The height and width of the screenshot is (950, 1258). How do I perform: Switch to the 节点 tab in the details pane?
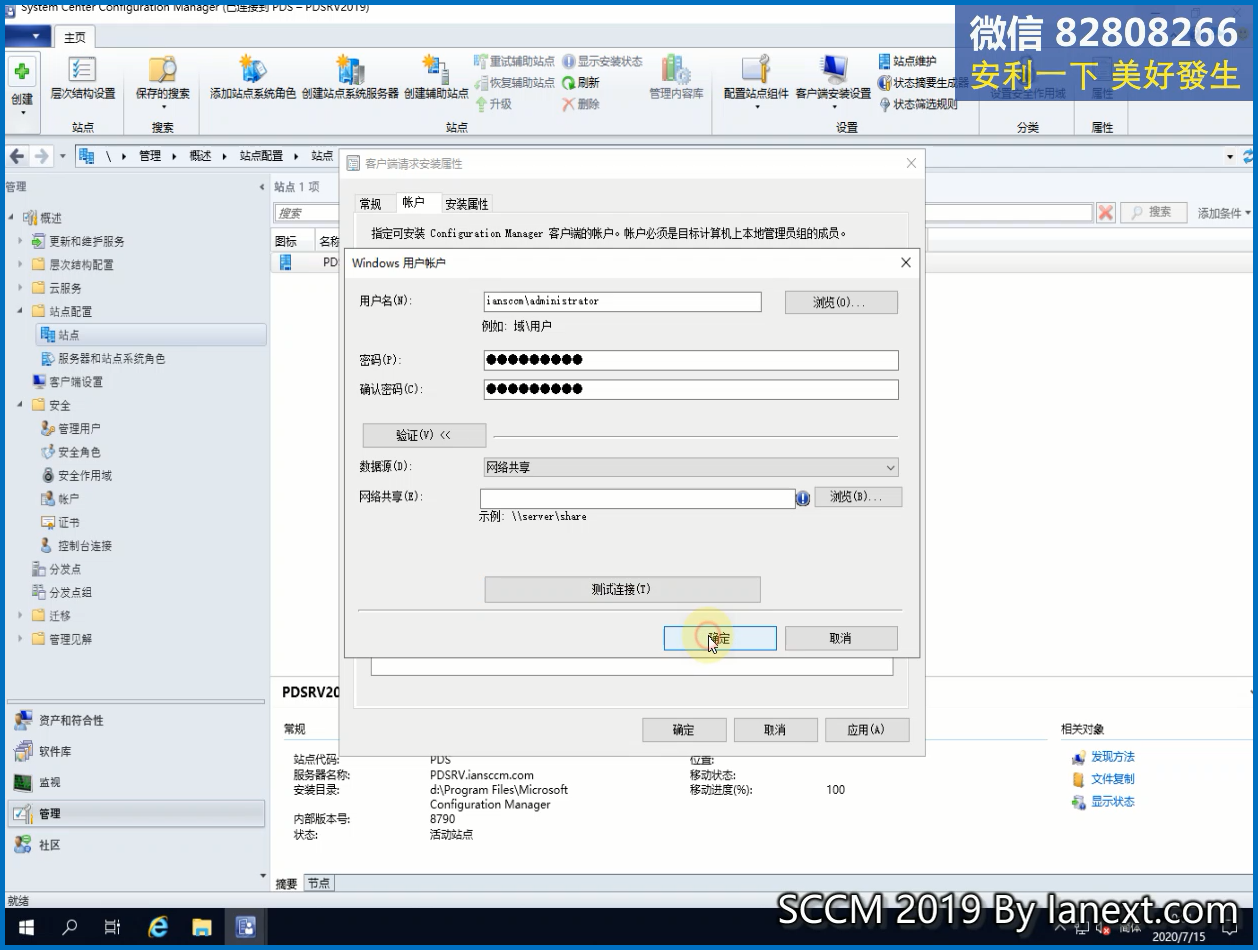(x=319, y=884)
